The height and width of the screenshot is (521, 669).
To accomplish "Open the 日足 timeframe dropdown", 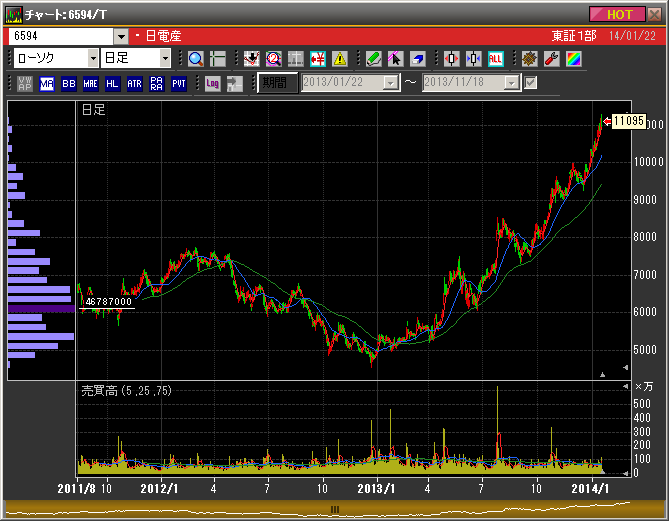I will pyautogui.click(x=165, y=59).
